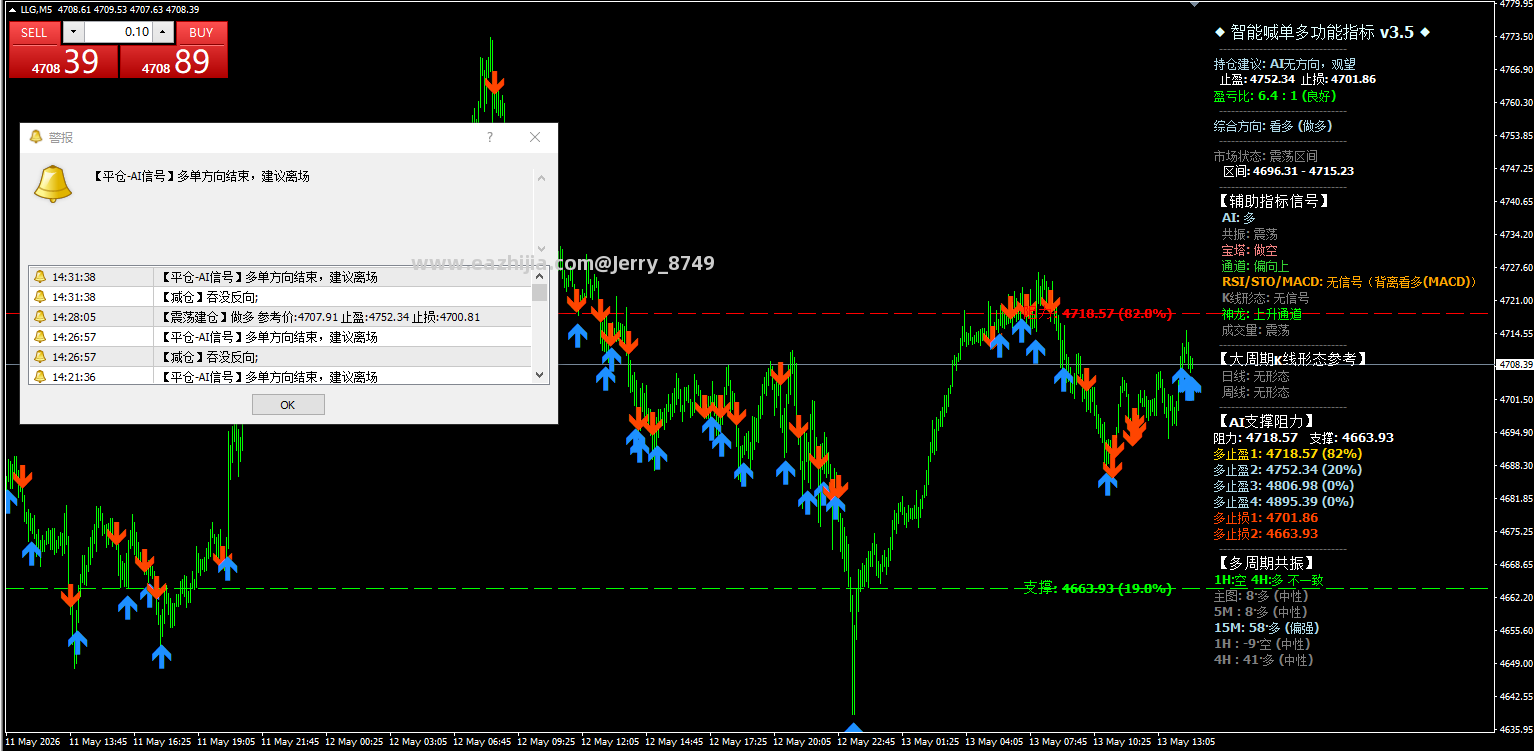Screen dimensions: 1534x751
Task: Click the text 15M: 58·多 (偏强)
Action: click(1266, 628)
